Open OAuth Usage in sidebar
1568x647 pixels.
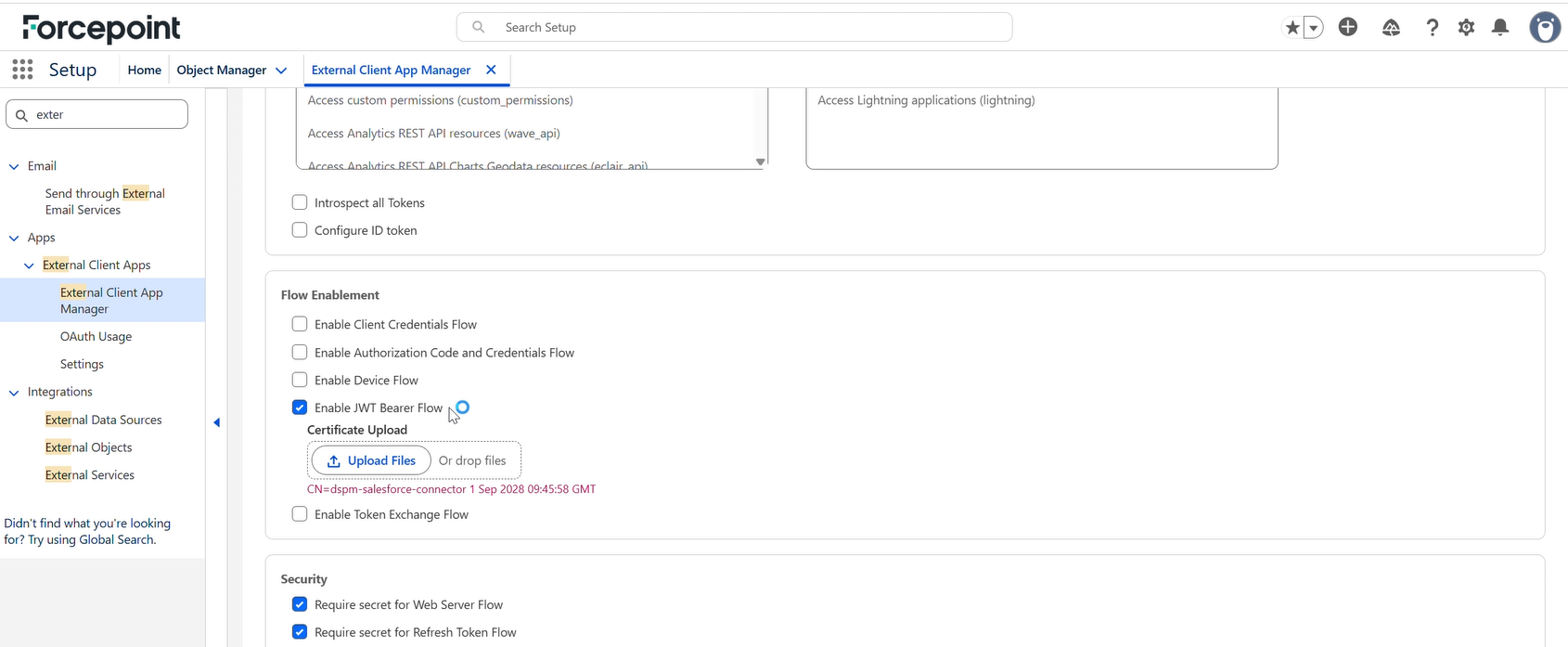pos(96,336)
